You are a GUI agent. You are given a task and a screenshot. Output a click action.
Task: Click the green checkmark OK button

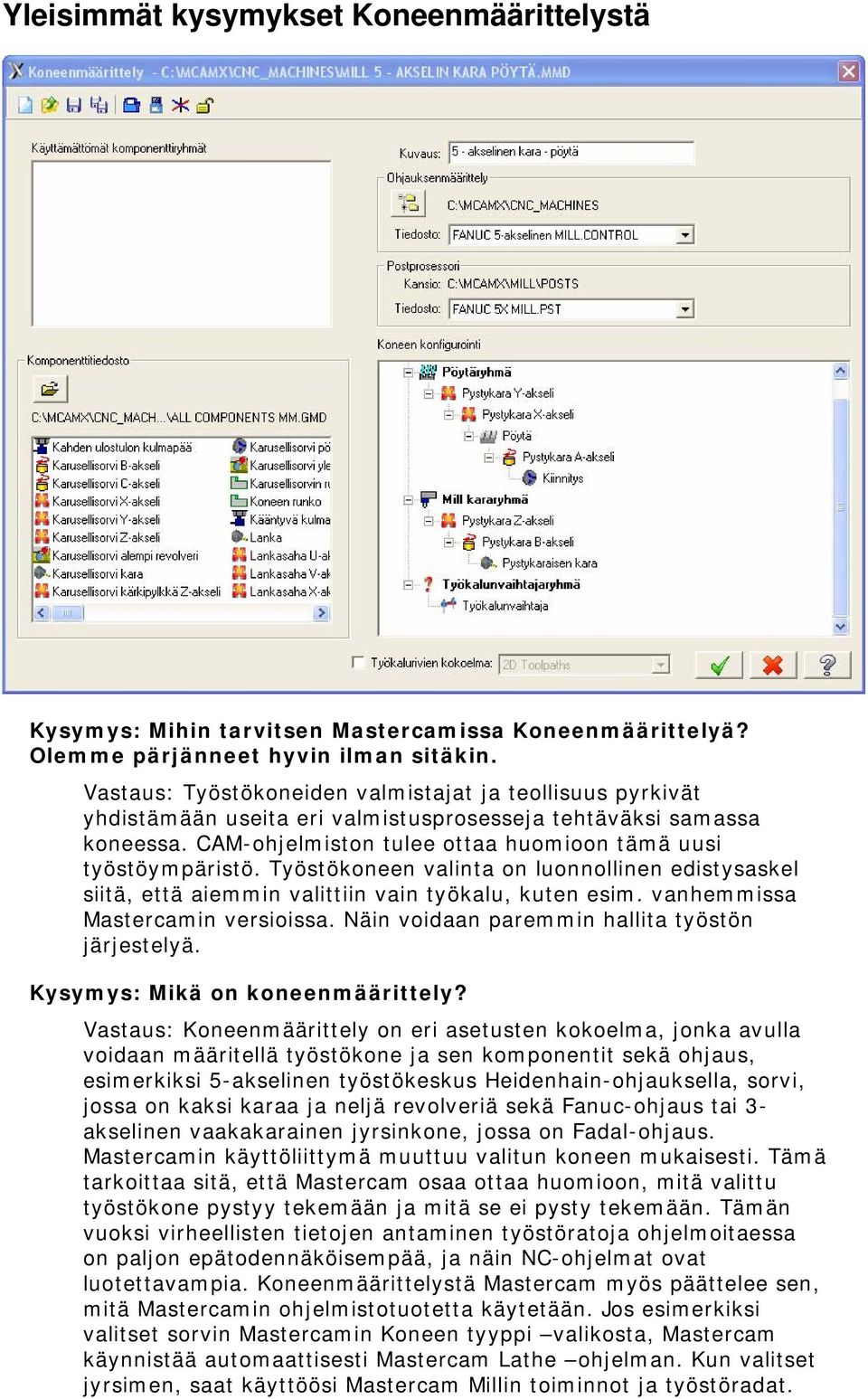click(719, 665)
